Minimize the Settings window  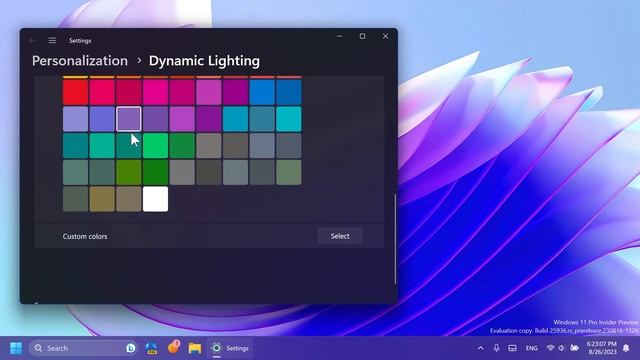tap(339, 36)
